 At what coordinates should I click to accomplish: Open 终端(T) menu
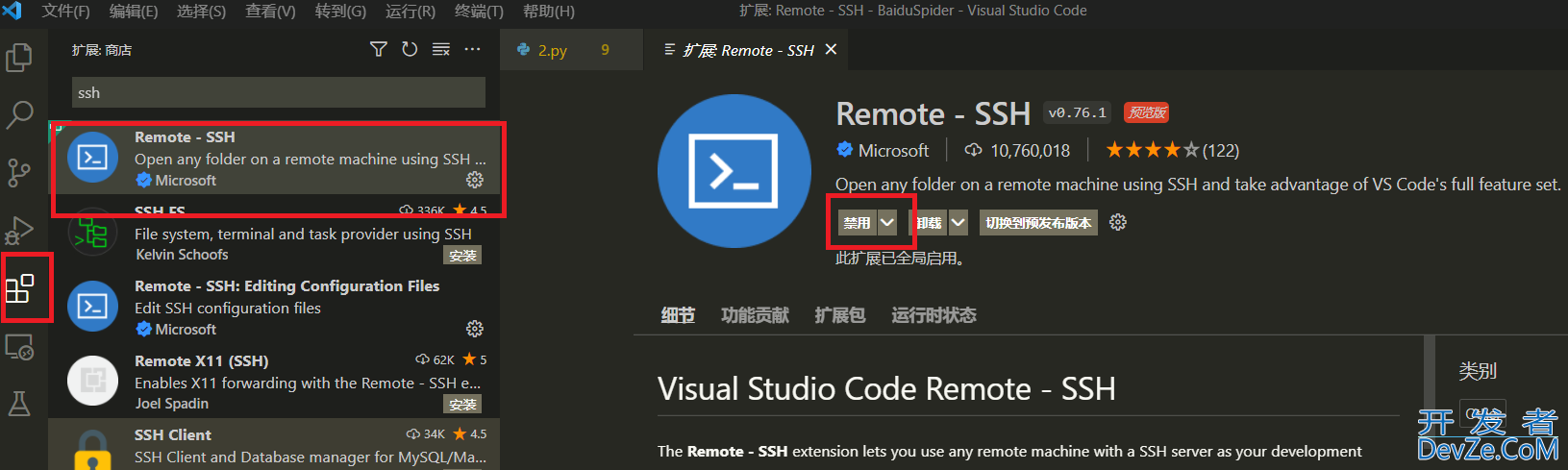tap(479, 11)
